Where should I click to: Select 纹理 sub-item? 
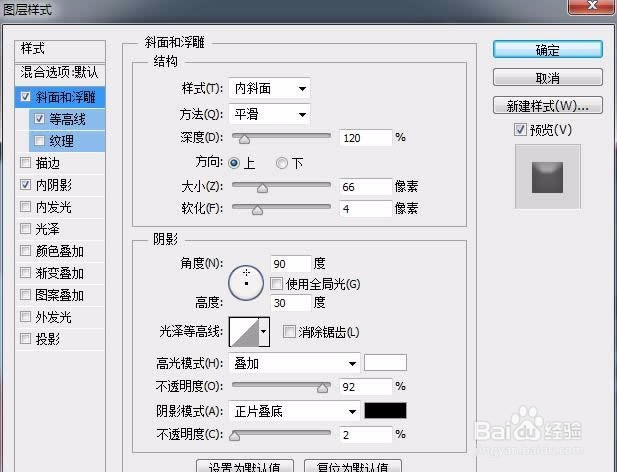tap(67, 141)
